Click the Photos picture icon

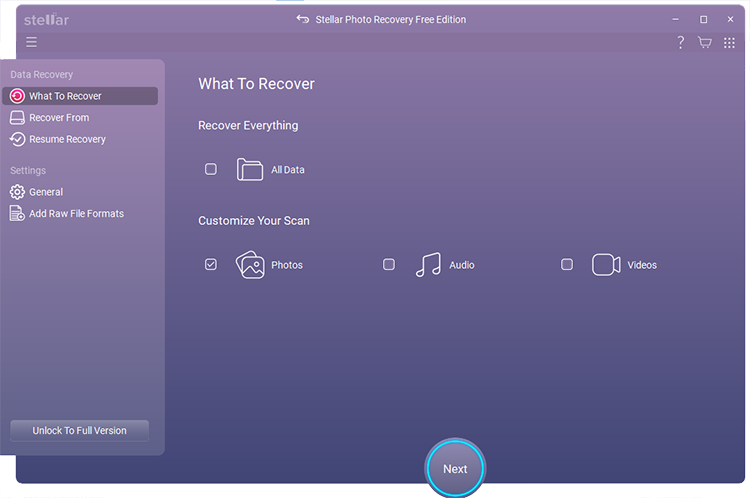(x=250, y=265)
